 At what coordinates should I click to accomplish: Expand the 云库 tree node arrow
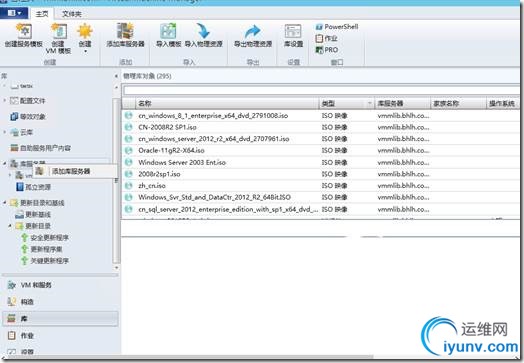(x=5, y=132)
